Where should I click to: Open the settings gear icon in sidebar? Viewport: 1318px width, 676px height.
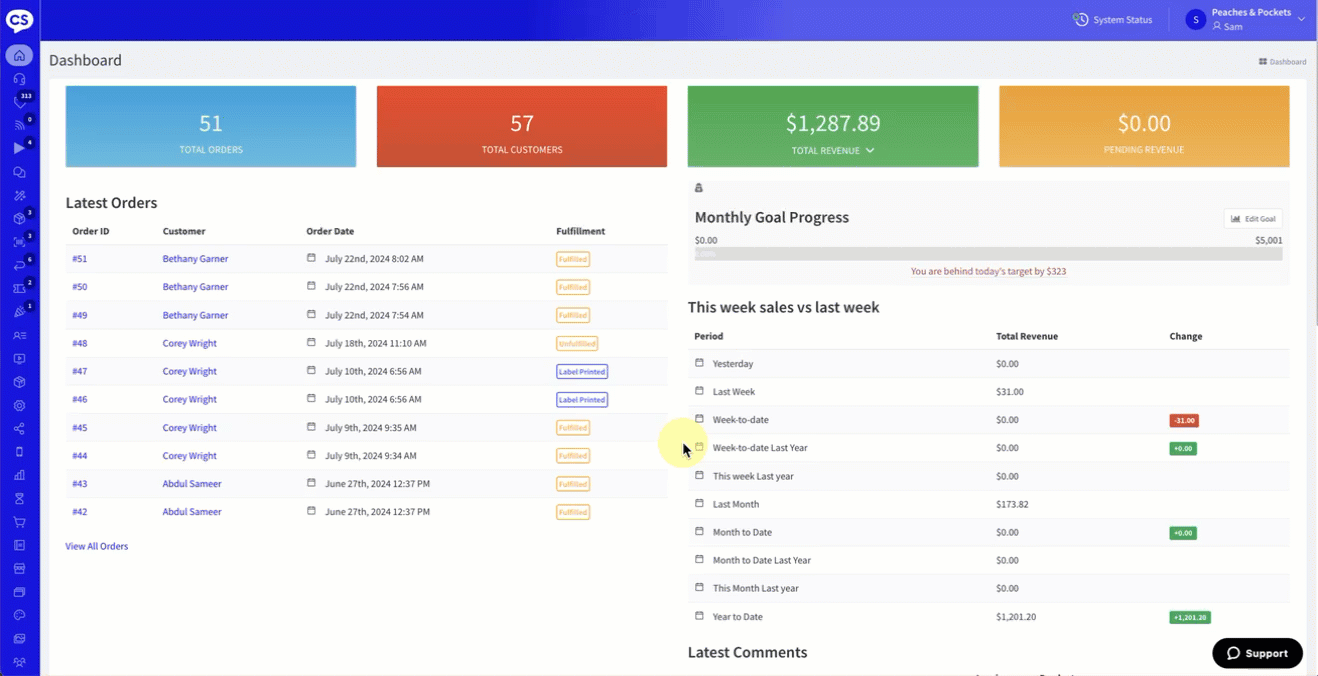19,406
